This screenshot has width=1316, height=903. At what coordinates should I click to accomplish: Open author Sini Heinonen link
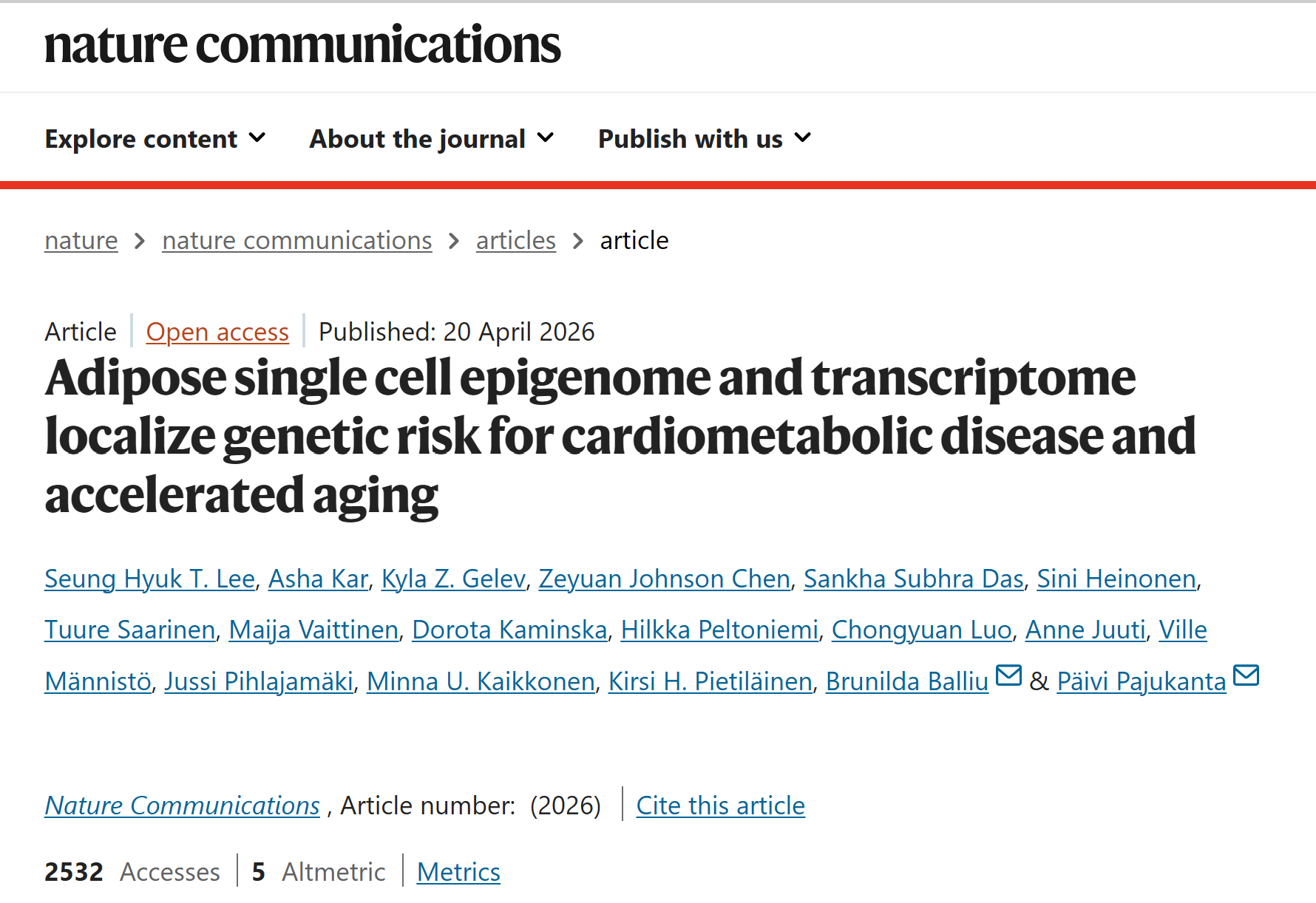(1116, 579)
